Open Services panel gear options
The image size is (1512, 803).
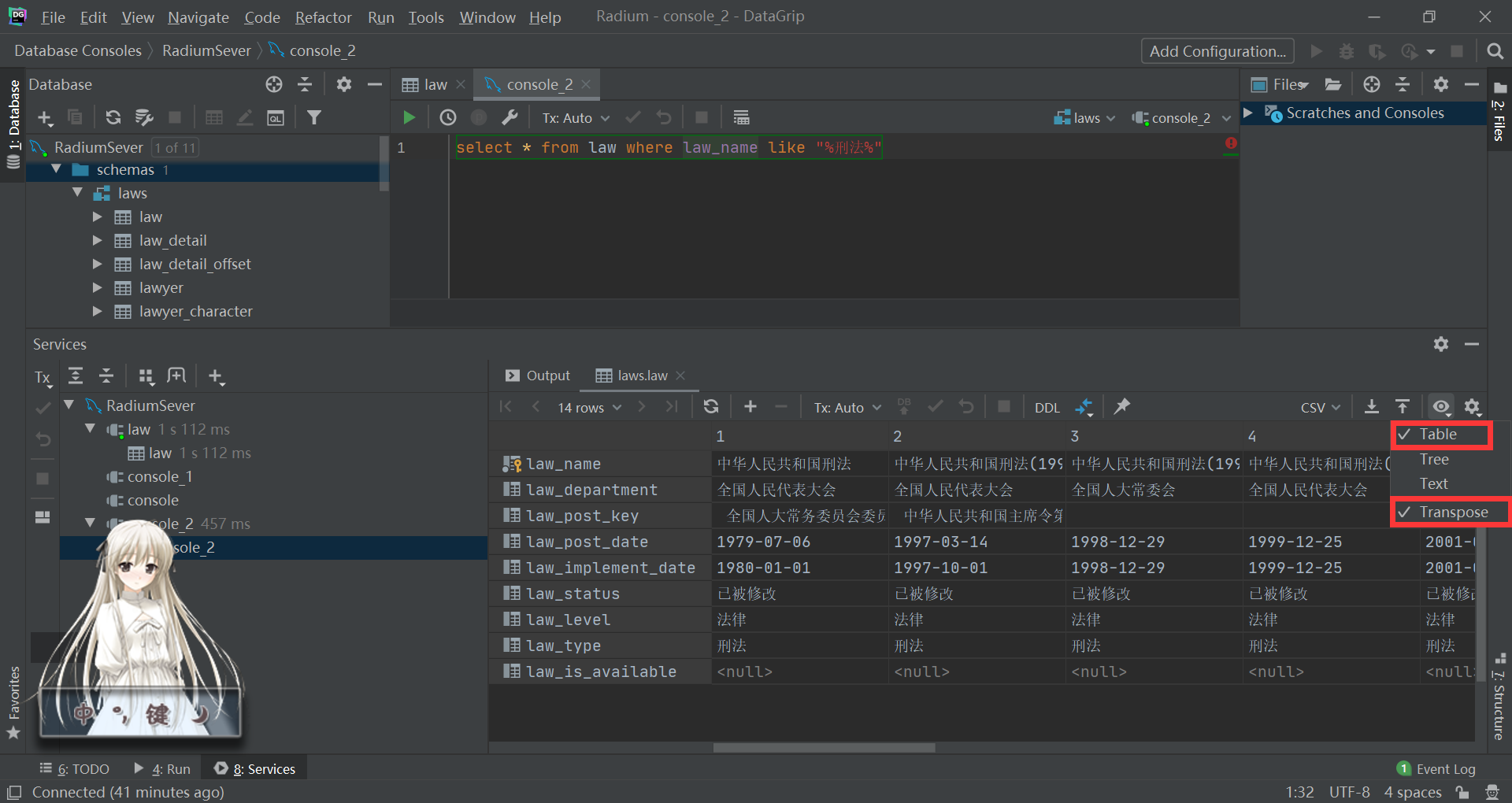point(1441,344)
